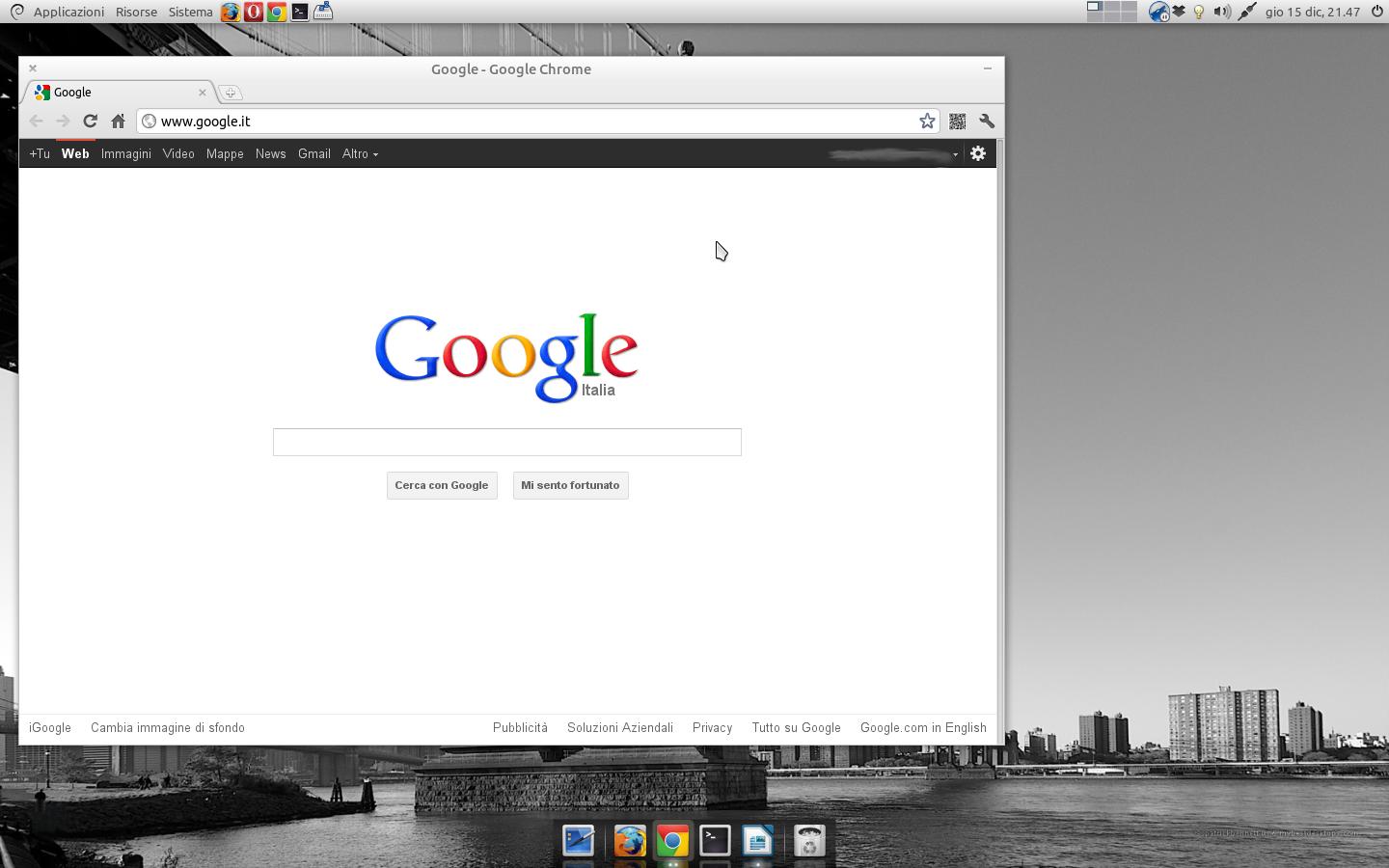The height and width of the screenshot is (868, 1389).
Task: Expand the account name dropdown arrow
Action: click(x=955, y=154)
